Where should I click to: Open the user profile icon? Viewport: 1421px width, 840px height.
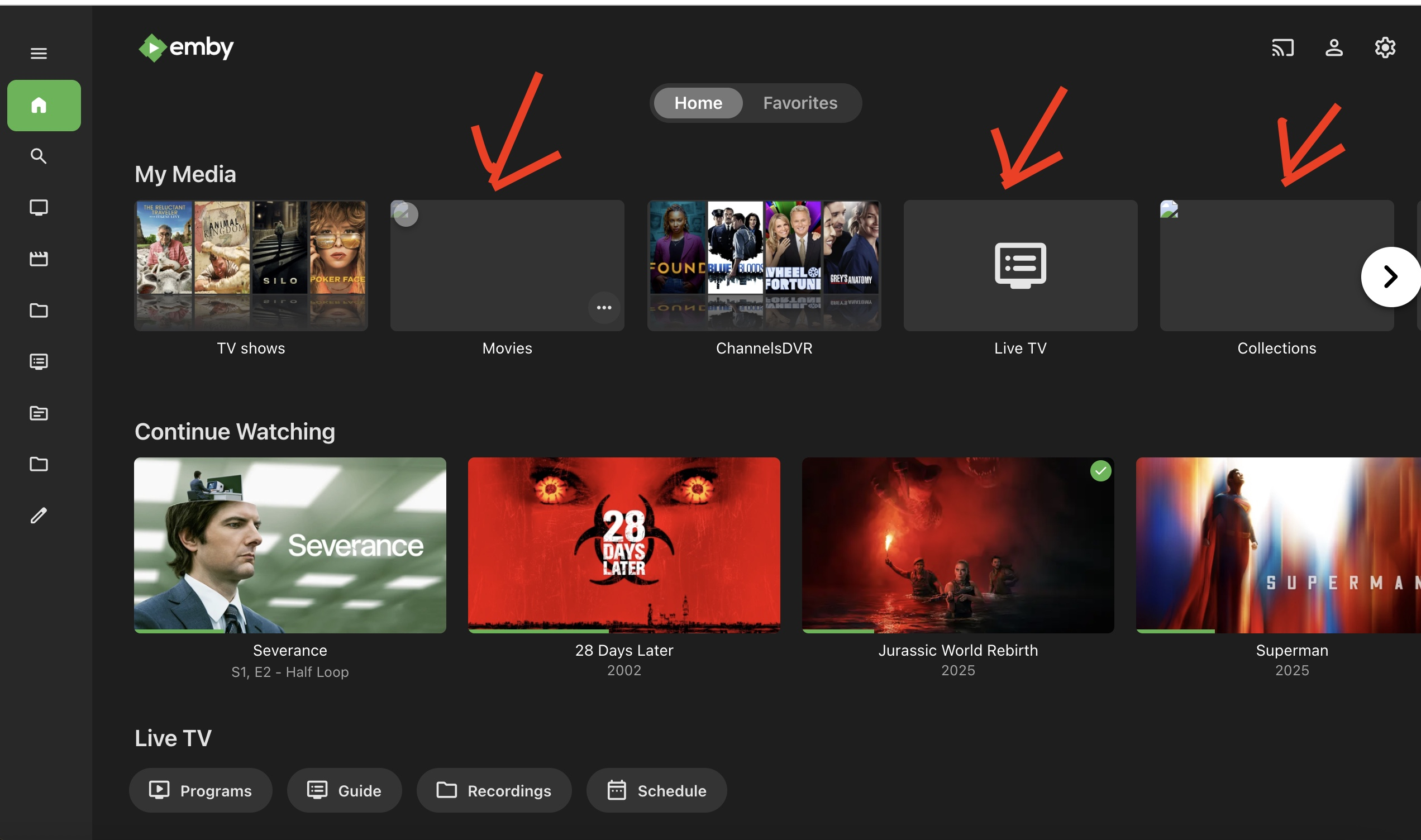(1334, 48)
